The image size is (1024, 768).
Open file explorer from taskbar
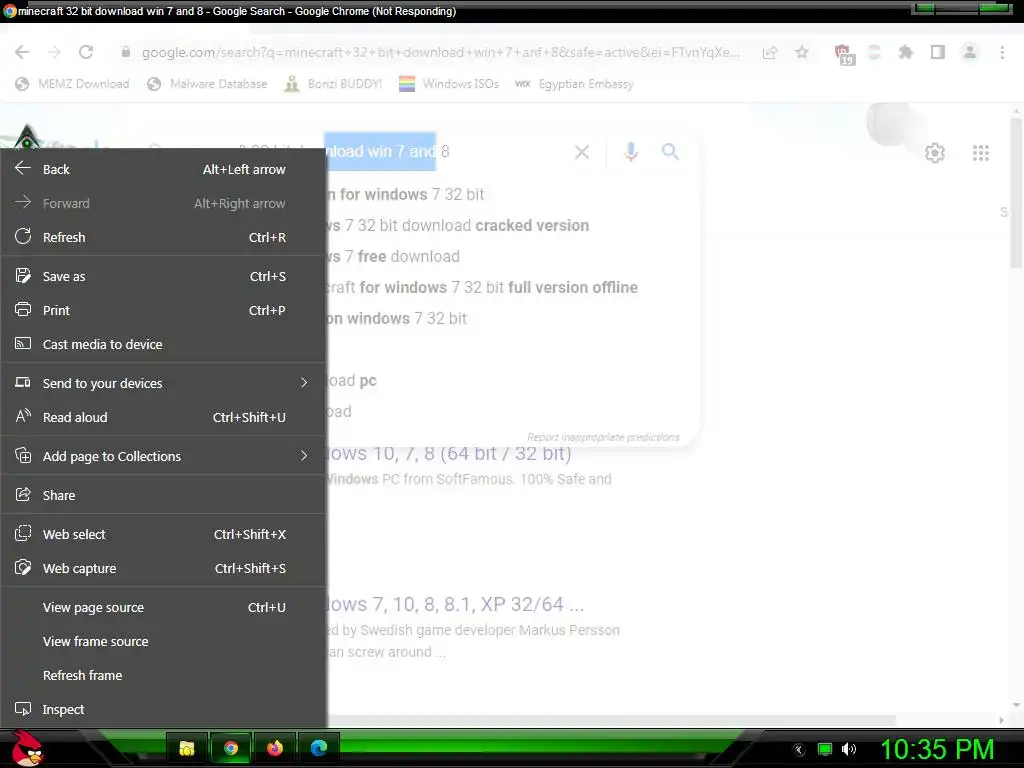click(187, 748)
